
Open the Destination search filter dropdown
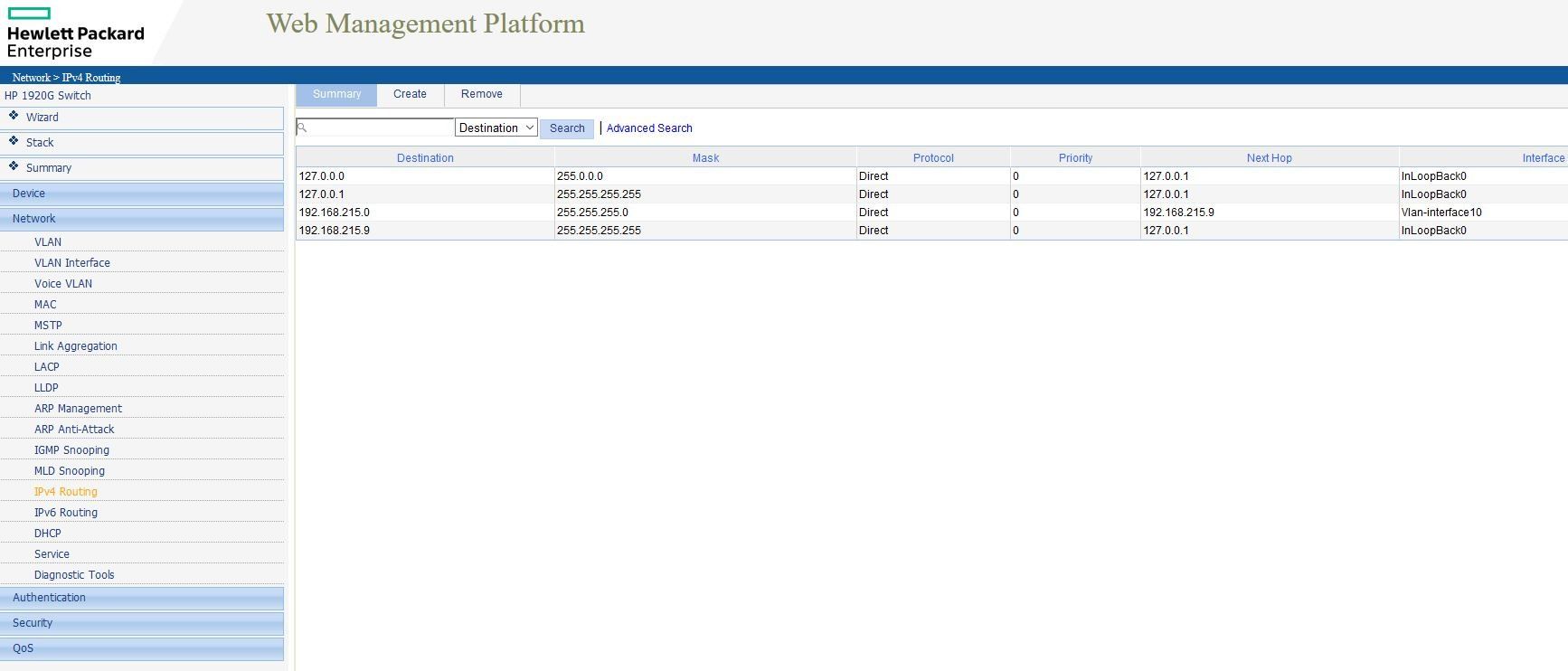[x=496, y=128]
